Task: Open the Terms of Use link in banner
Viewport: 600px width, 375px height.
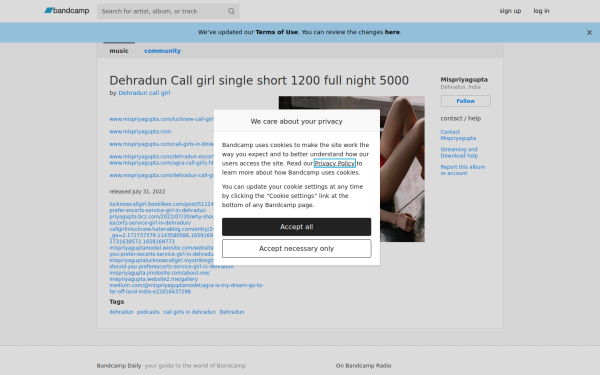Action: (x=276, y=32)
